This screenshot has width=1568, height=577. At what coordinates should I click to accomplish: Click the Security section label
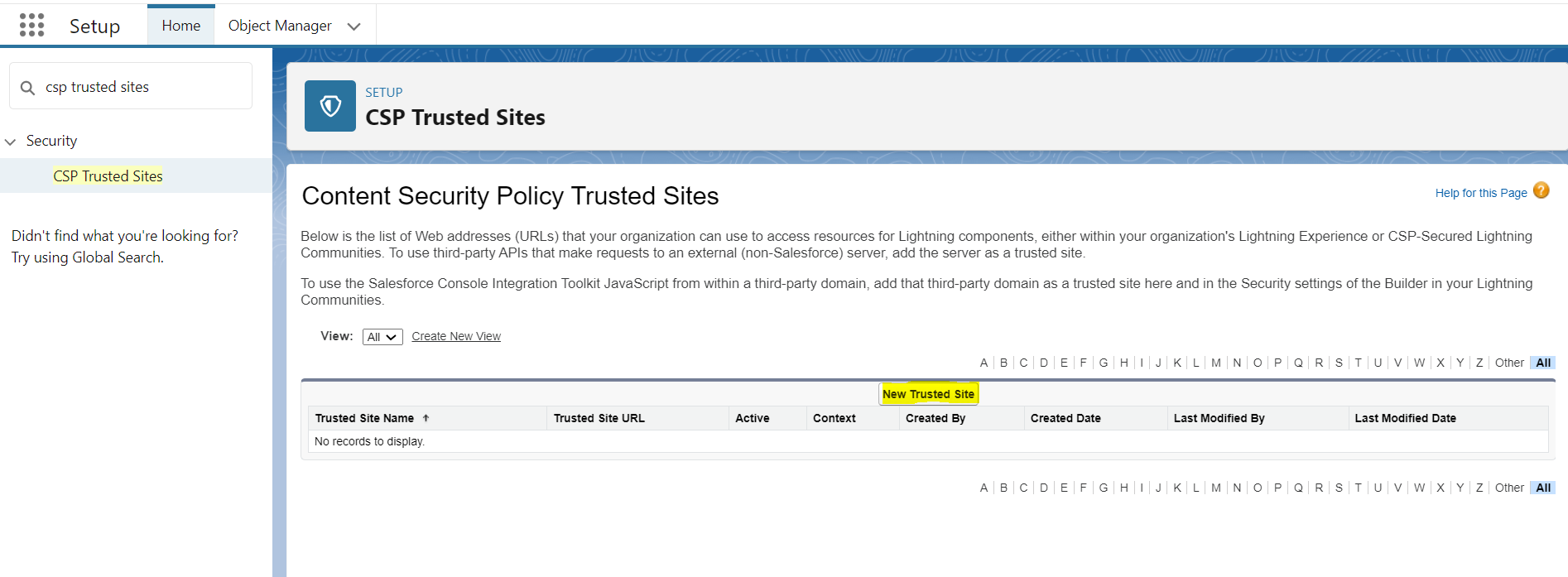point(51,141)
